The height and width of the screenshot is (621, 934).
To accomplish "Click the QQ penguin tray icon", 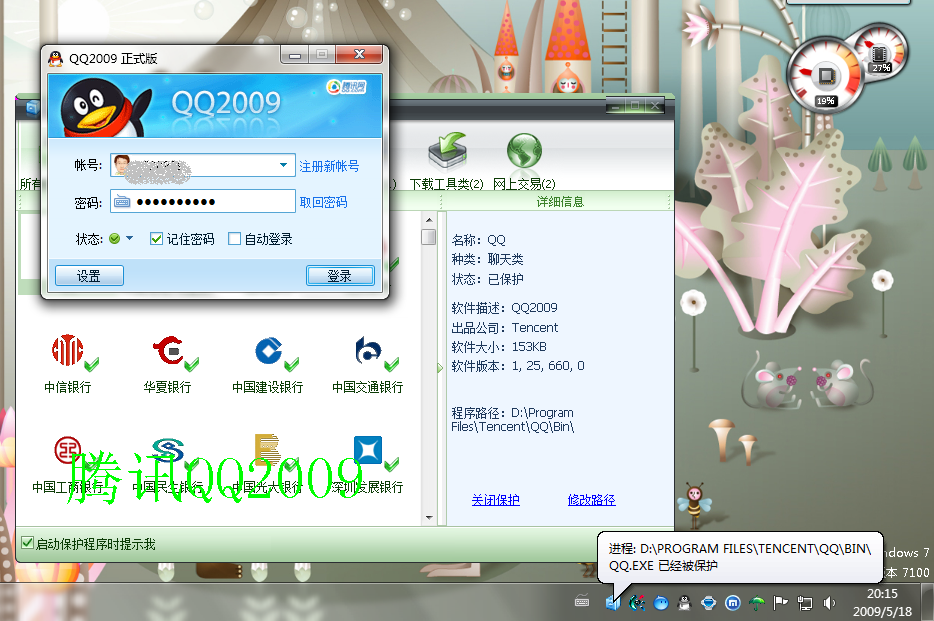I will click(684, 603).
